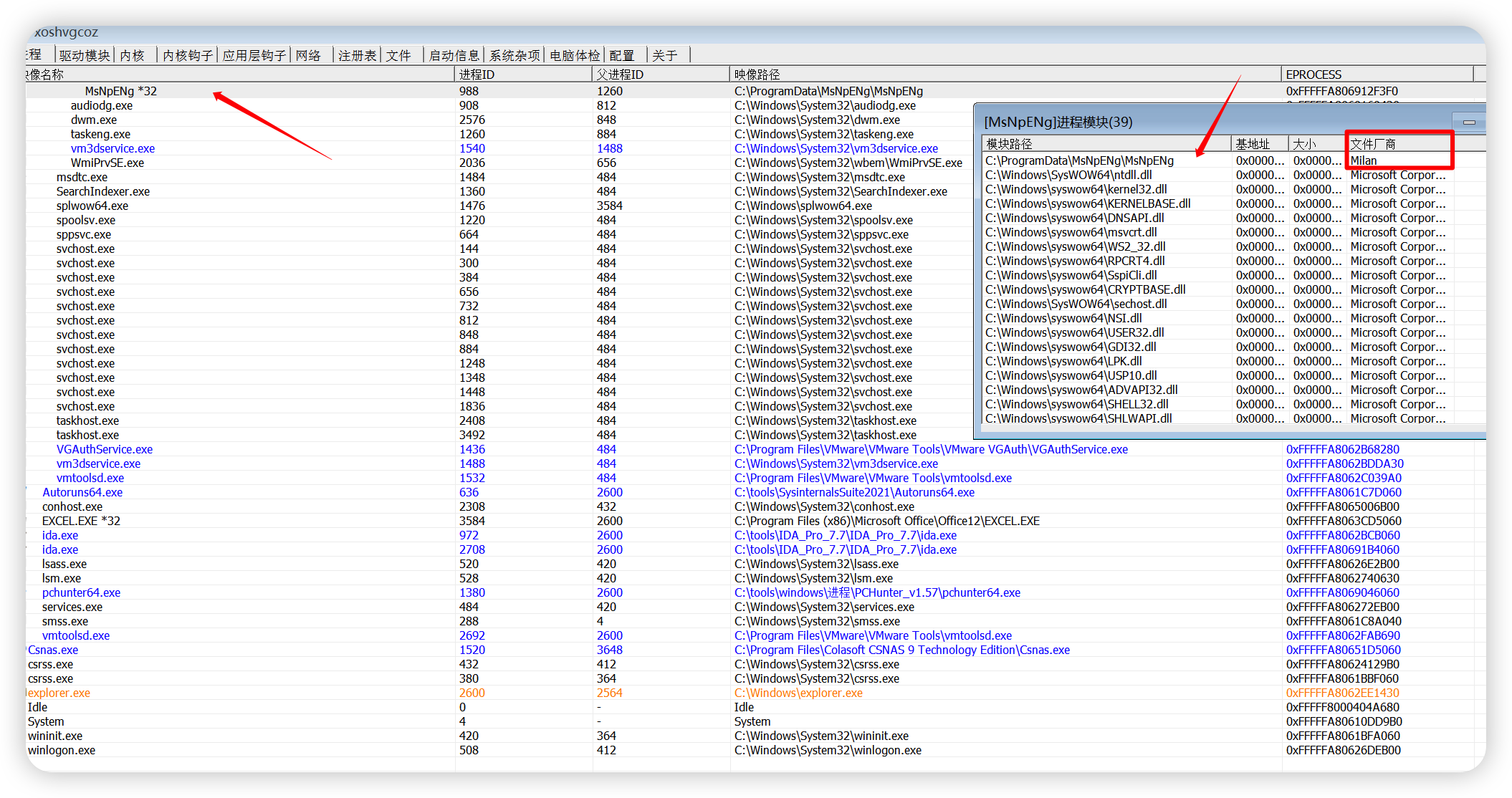Open the 驱动模块 tab

coord(85,55)
